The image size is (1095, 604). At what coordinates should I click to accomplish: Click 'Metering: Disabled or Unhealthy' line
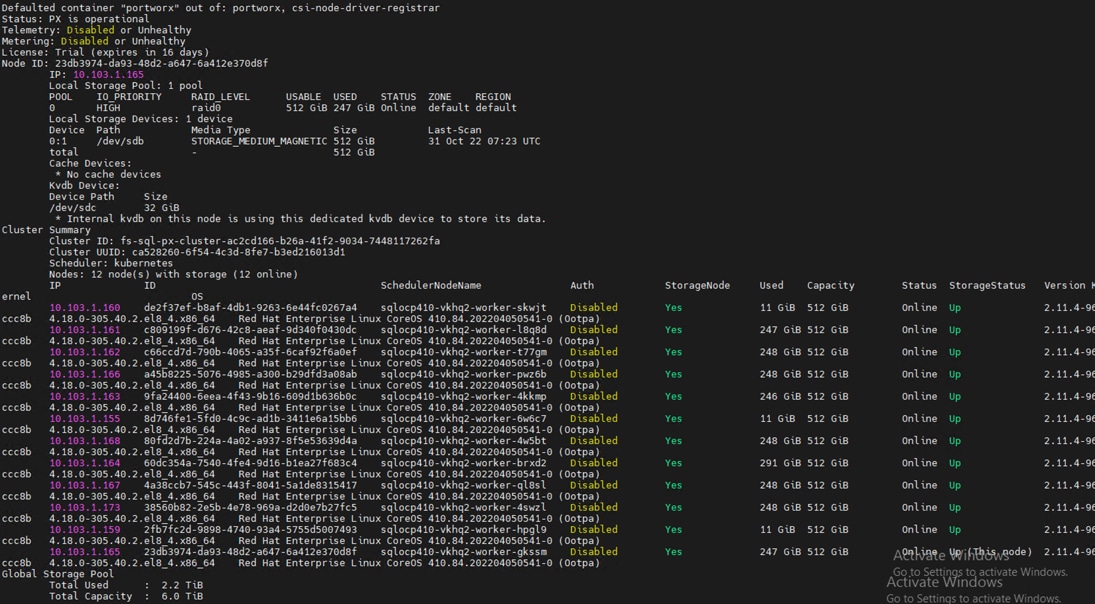[94, 41]
